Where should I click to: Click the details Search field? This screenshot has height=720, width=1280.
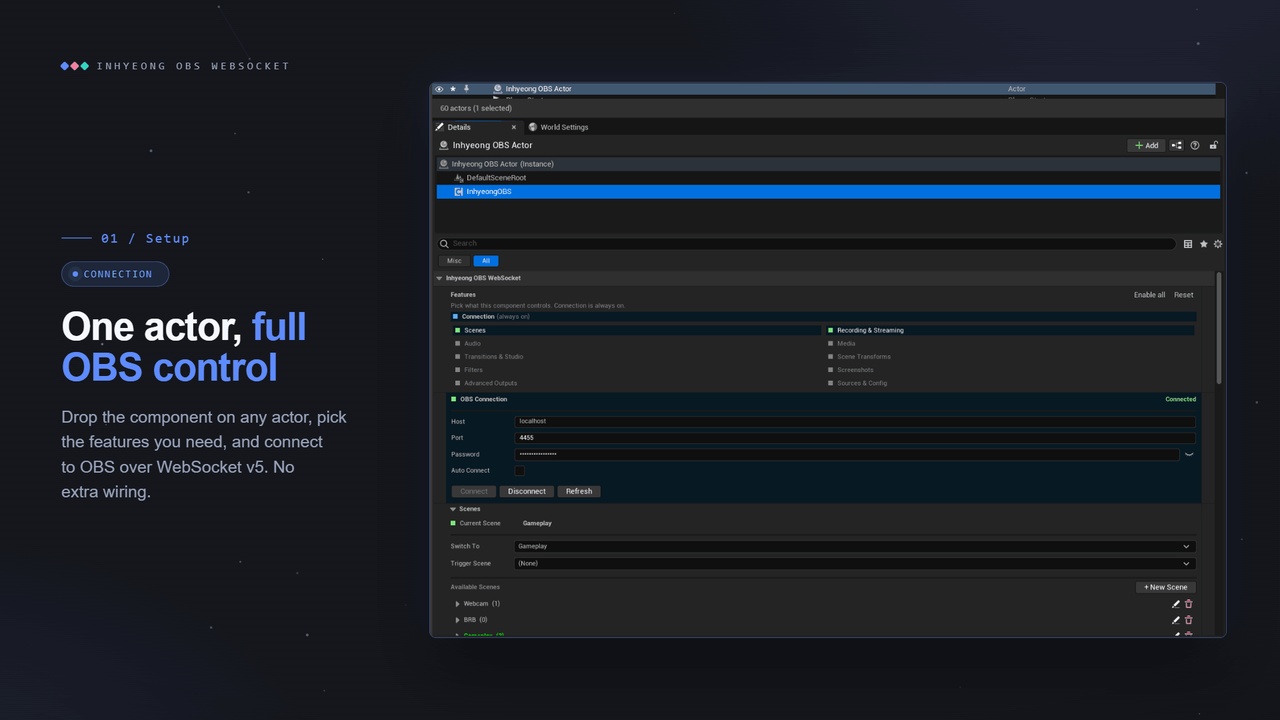coord(806,244)
